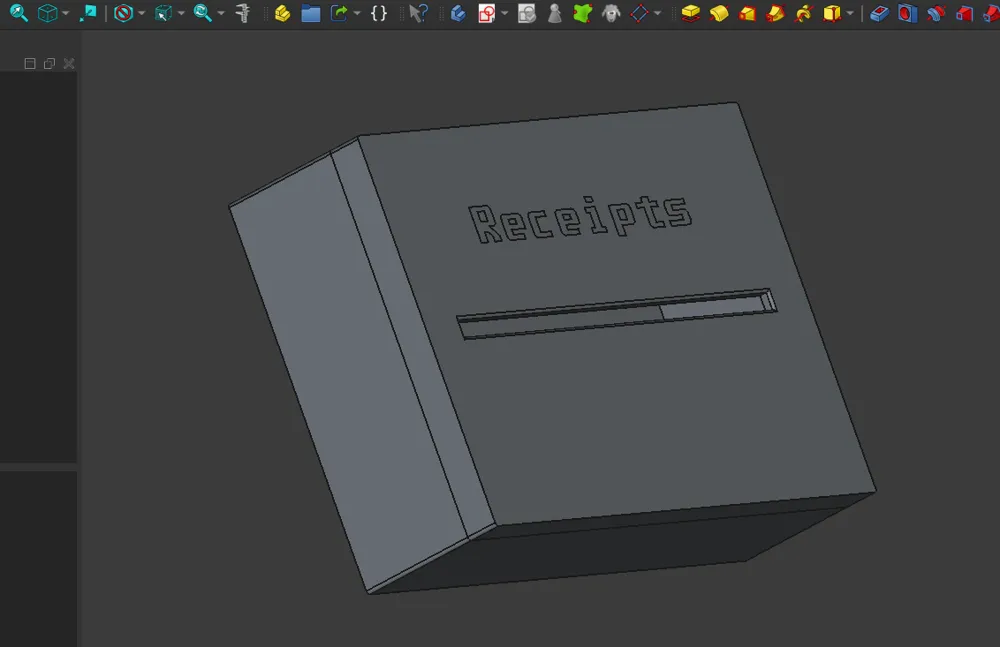The height and width of the screenshot is (647, 1000).
Task: Open an existing document
Action: [x=311, y=14]
